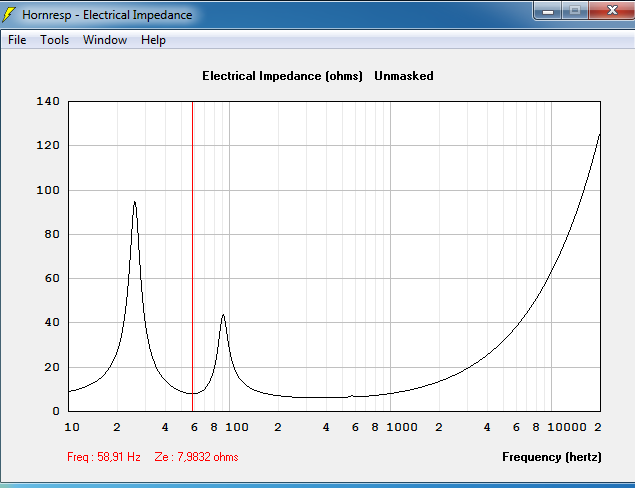Screen dimensions: 635x488
Task: Open the File menu
Action: click(17, 40)
